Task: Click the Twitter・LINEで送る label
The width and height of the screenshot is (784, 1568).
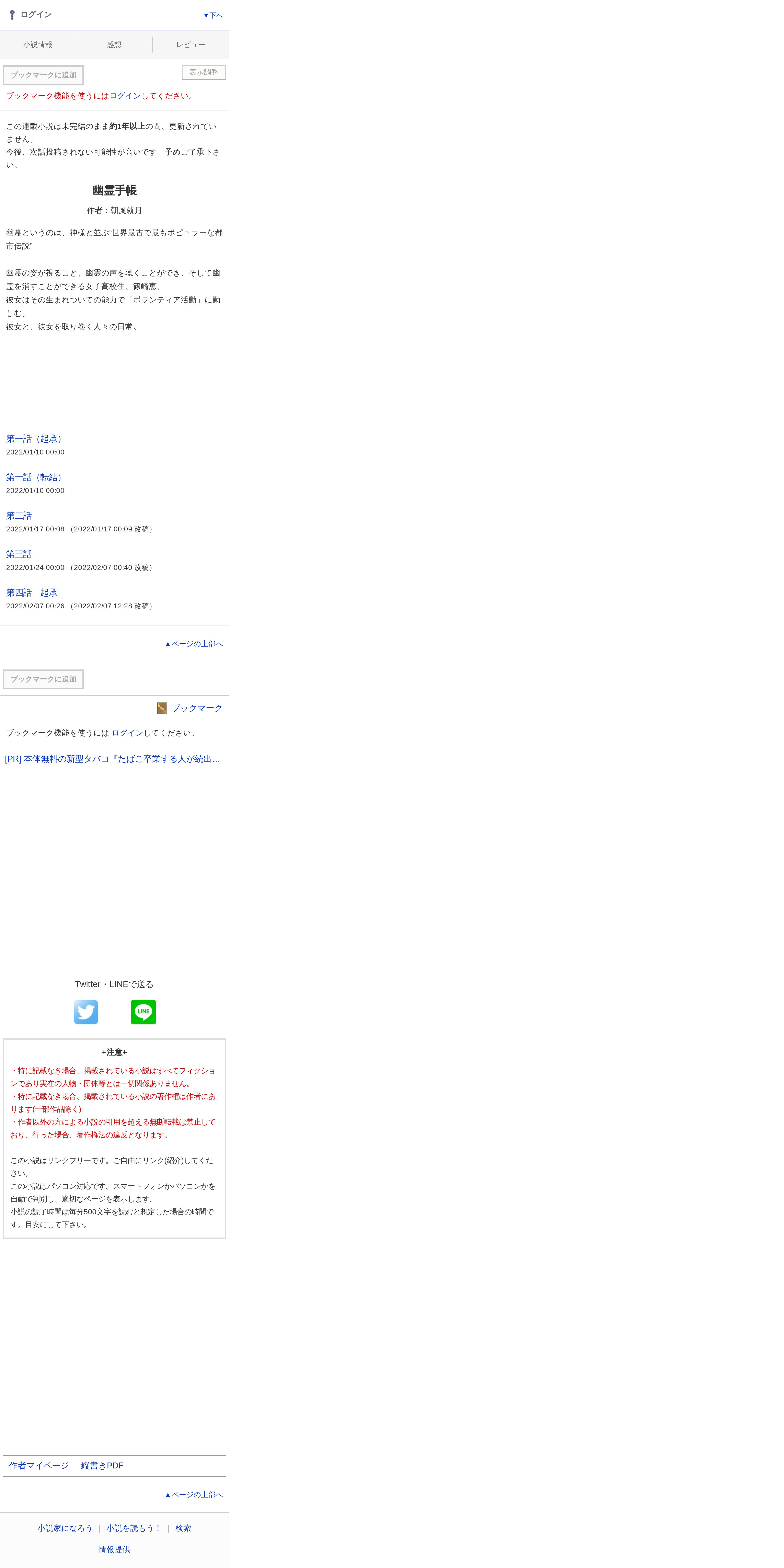Action: (114, 984)
